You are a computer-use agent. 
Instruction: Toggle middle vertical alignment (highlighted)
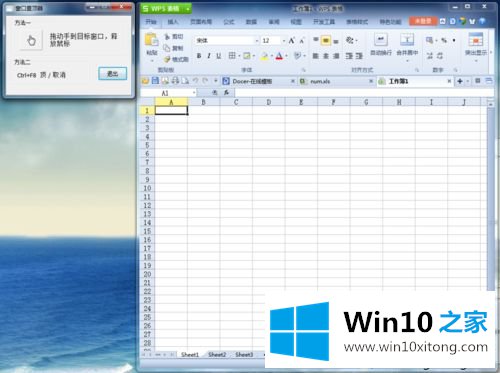326,40
